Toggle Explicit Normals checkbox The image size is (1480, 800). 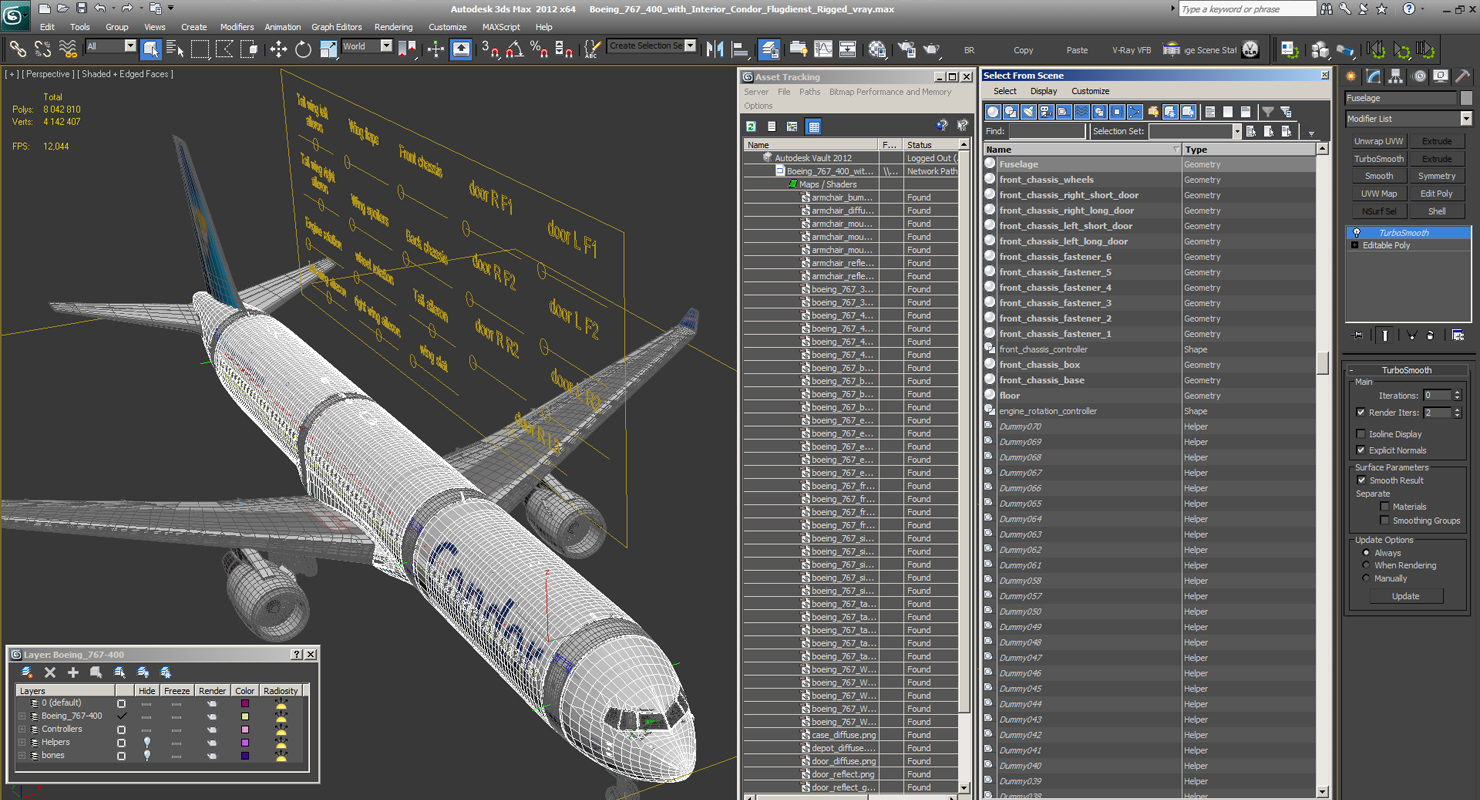pos(1360,450)
